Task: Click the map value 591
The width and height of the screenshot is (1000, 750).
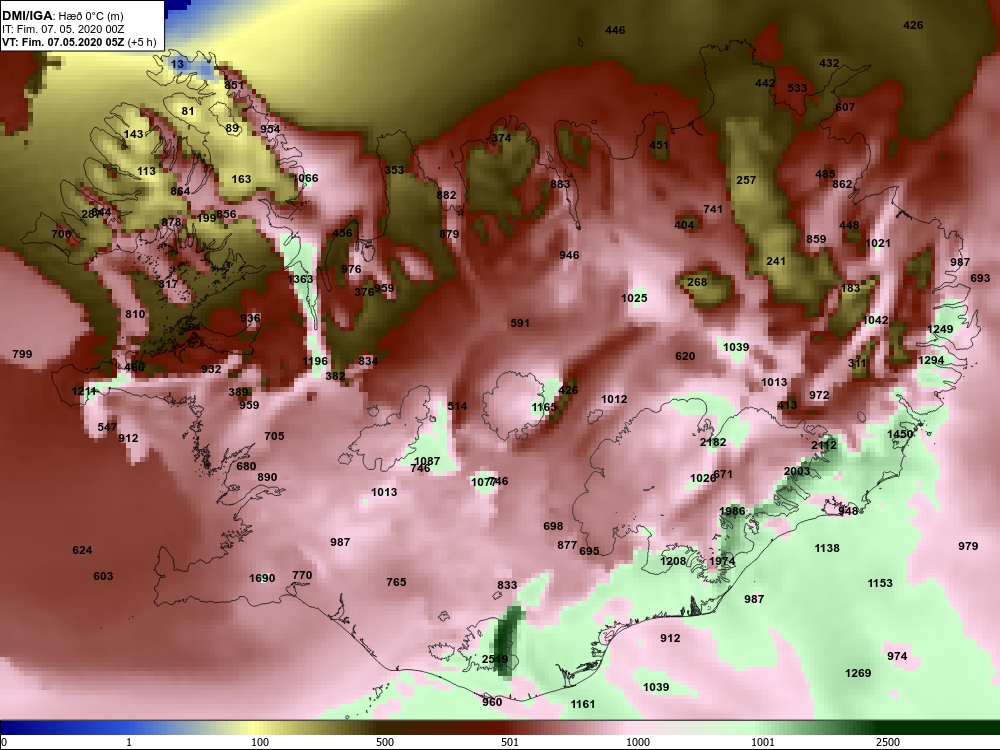Action: tap(520, 323)
